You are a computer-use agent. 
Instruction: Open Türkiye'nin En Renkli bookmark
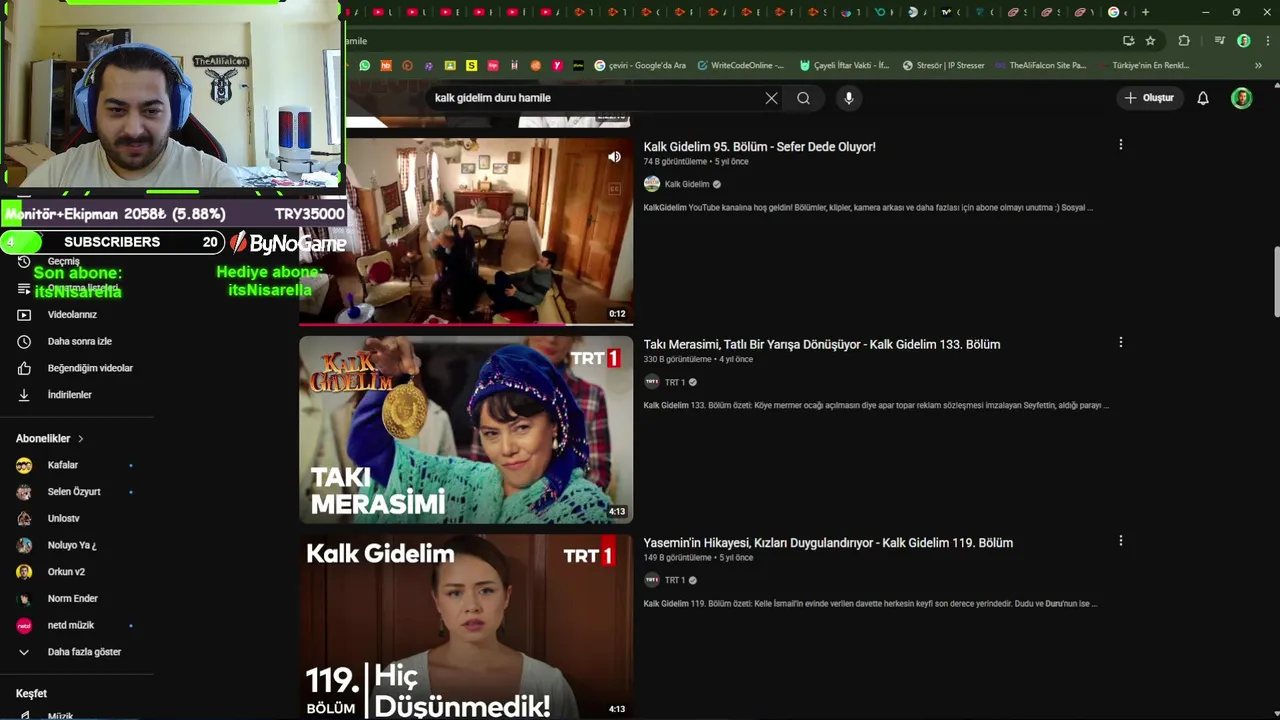point(1144,65)
